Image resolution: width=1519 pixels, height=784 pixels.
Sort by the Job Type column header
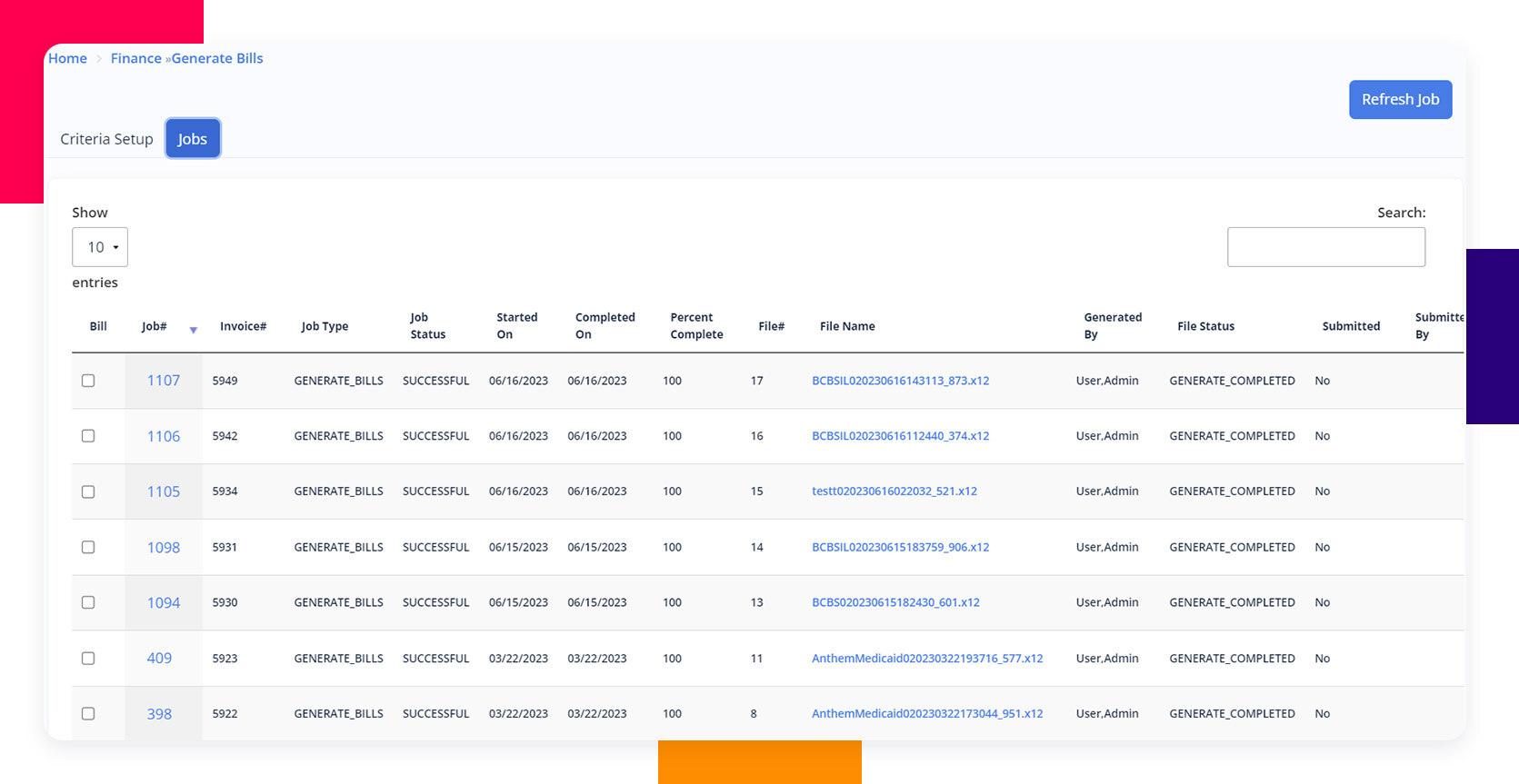pyautogui.click(x=325, y=326)
